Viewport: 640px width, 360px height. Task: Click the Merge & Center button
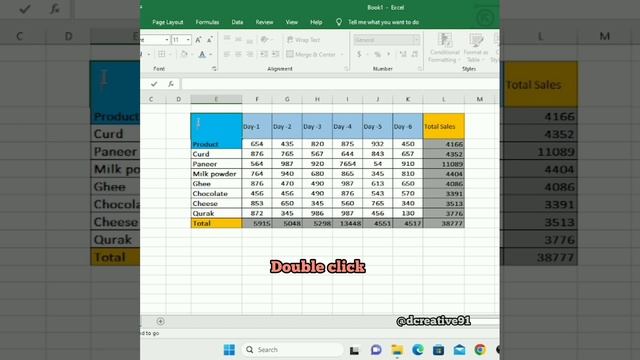coord(311,54)
